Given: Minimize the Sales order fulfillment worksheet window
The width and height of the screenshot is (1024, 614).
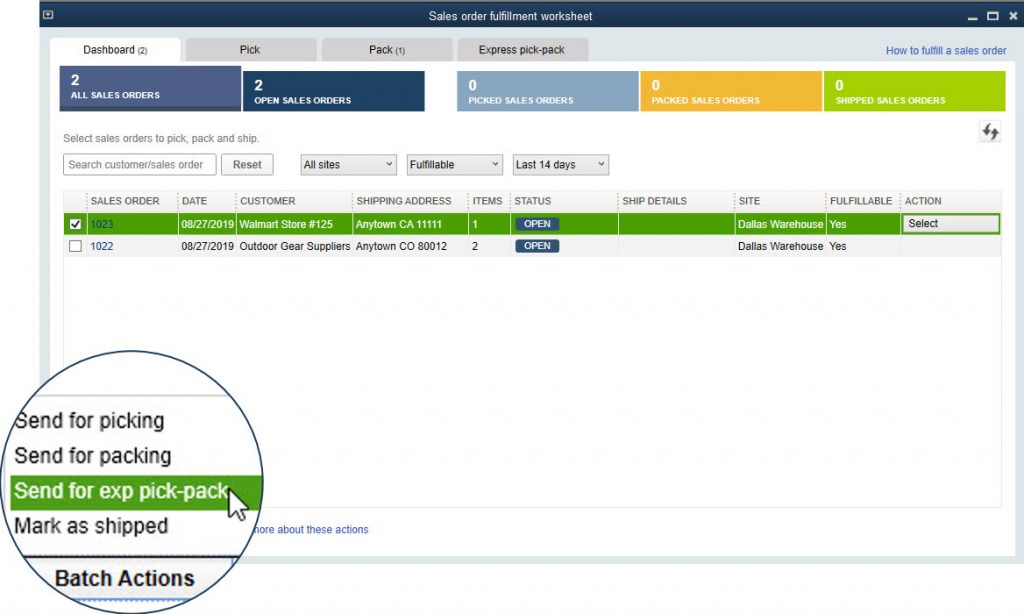Looking at the screenshot, I should tap(972, 16).
